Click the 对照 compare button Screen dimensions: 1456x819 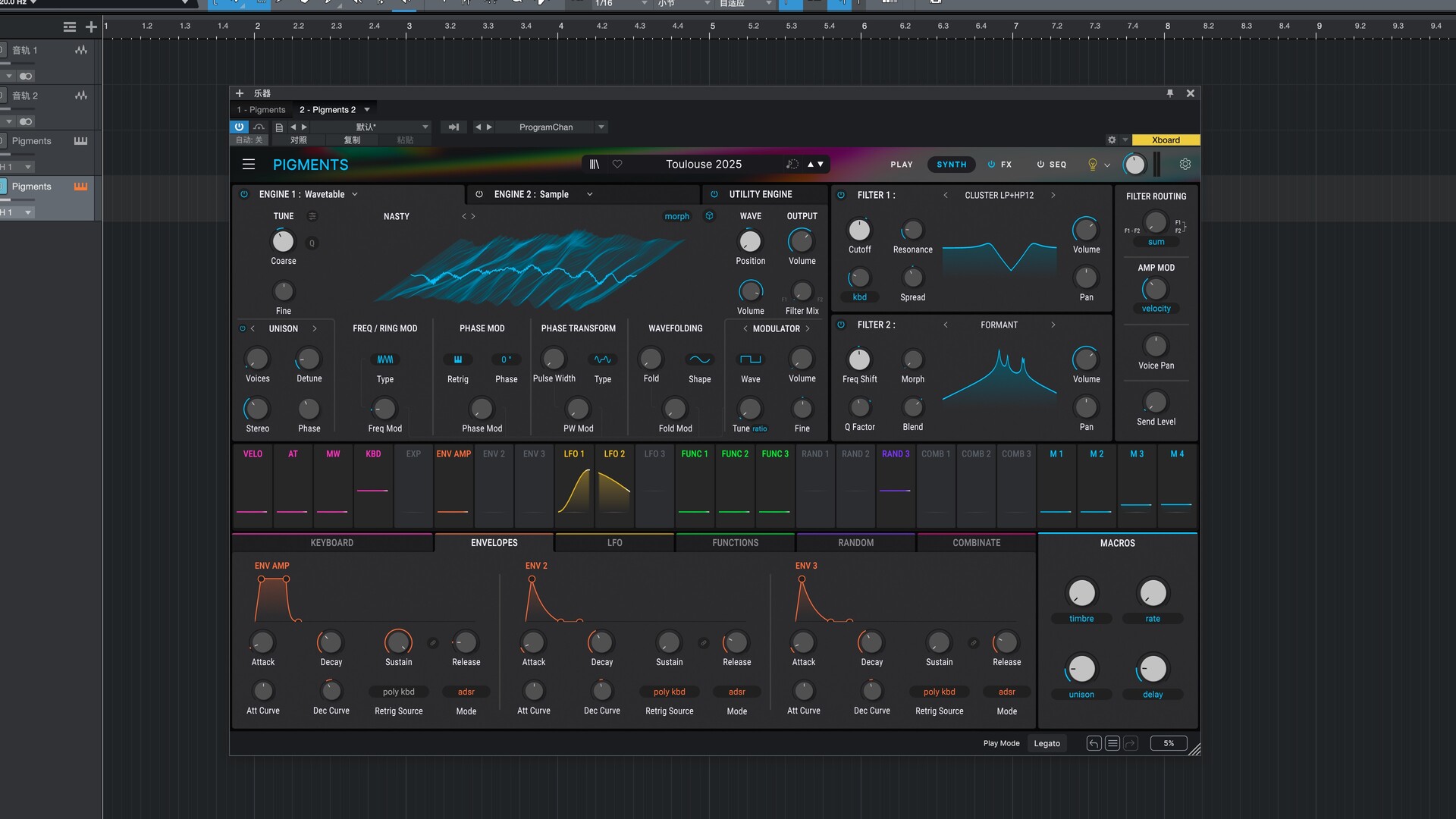tap(299, 140)
